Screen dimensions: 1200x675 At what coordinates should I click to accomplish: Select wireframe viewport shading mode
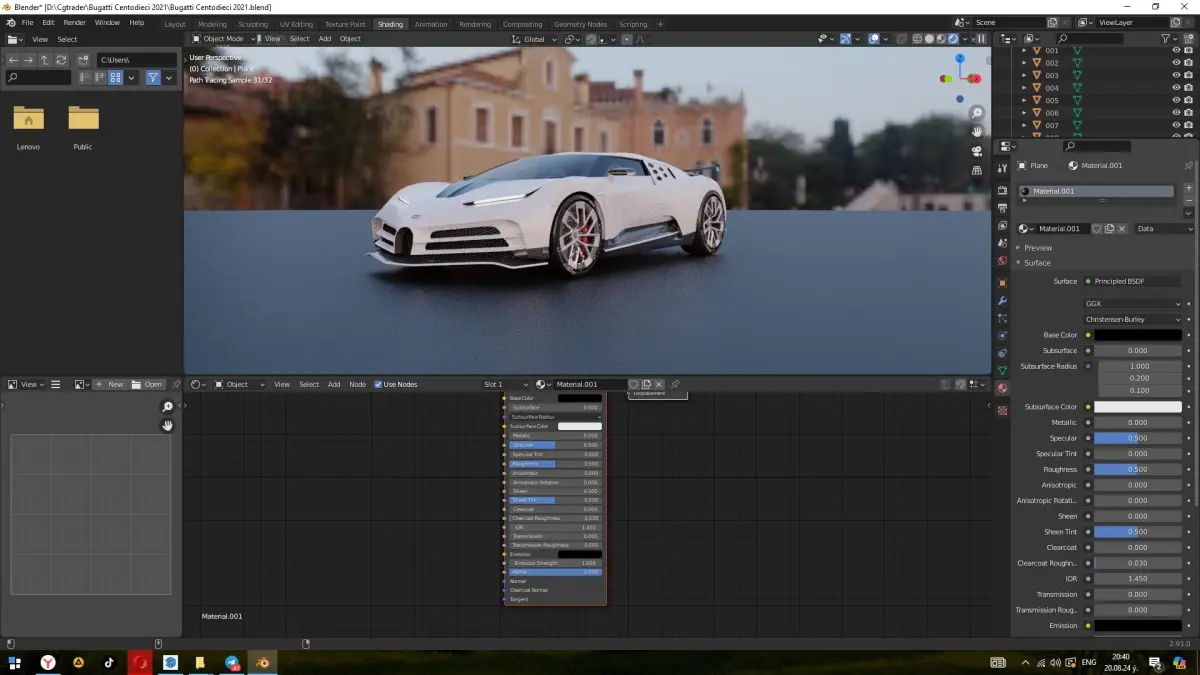(917, 39)
